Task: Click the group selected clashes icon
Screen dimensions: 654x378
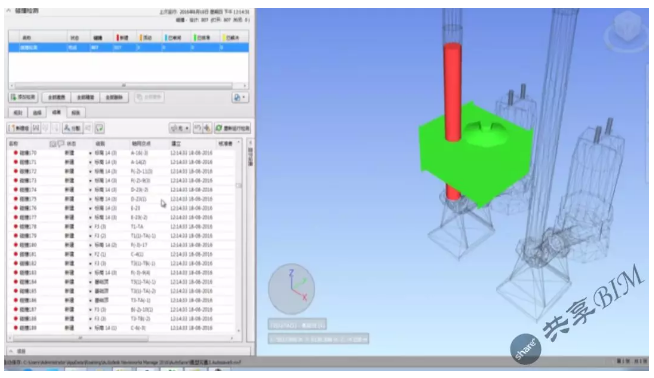Action: [x=36, y=128]
